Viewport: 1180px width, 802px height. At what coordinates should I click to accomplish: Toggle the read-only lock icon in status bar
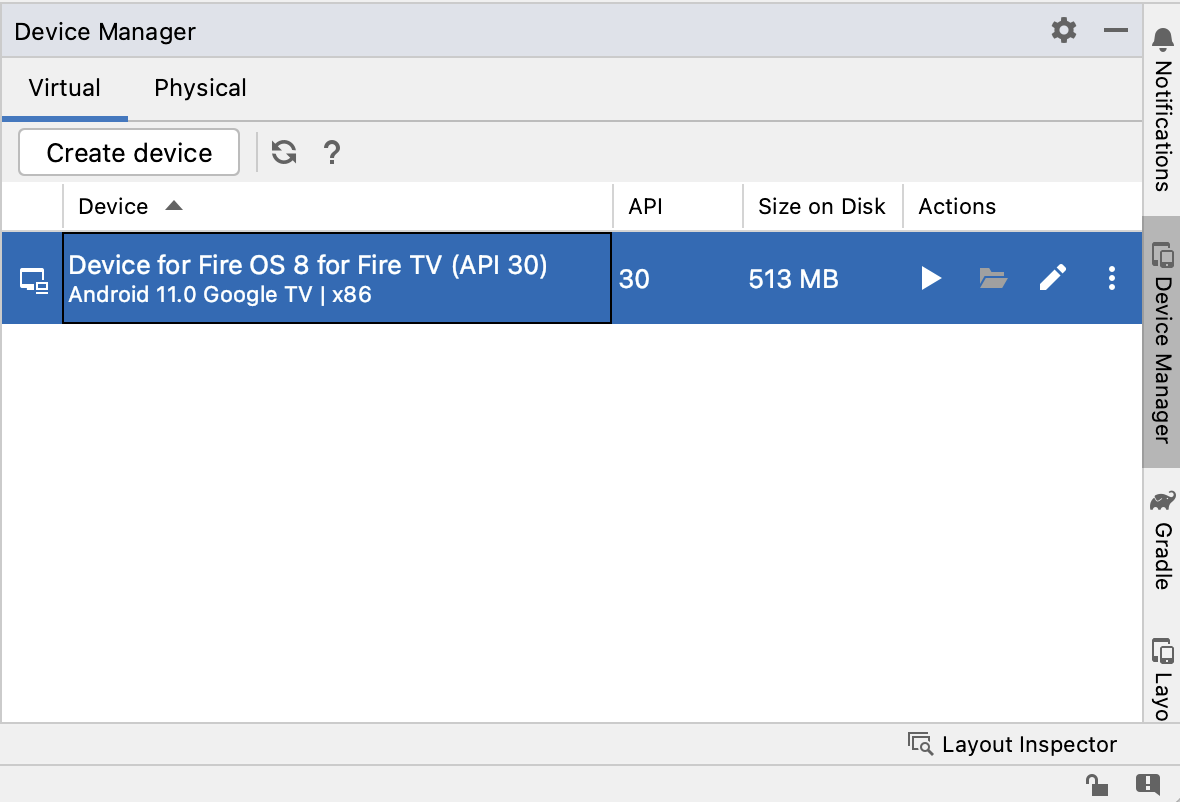point(1095,783)
